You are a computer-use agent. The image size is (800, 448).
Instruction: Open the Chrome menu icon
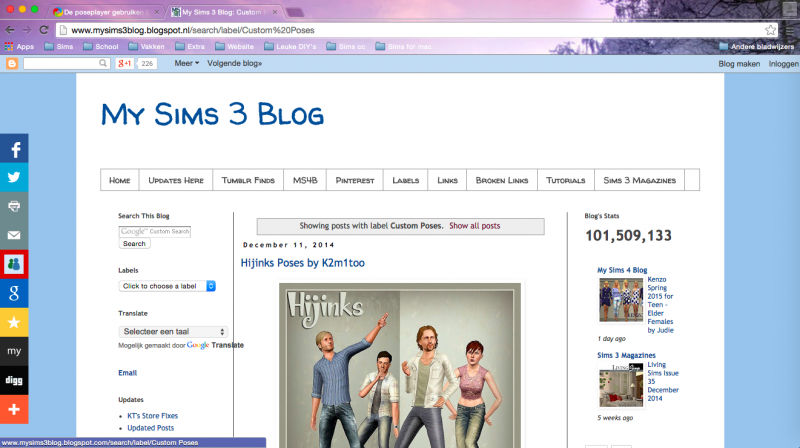pyautogui.click(x=791, y=30)
